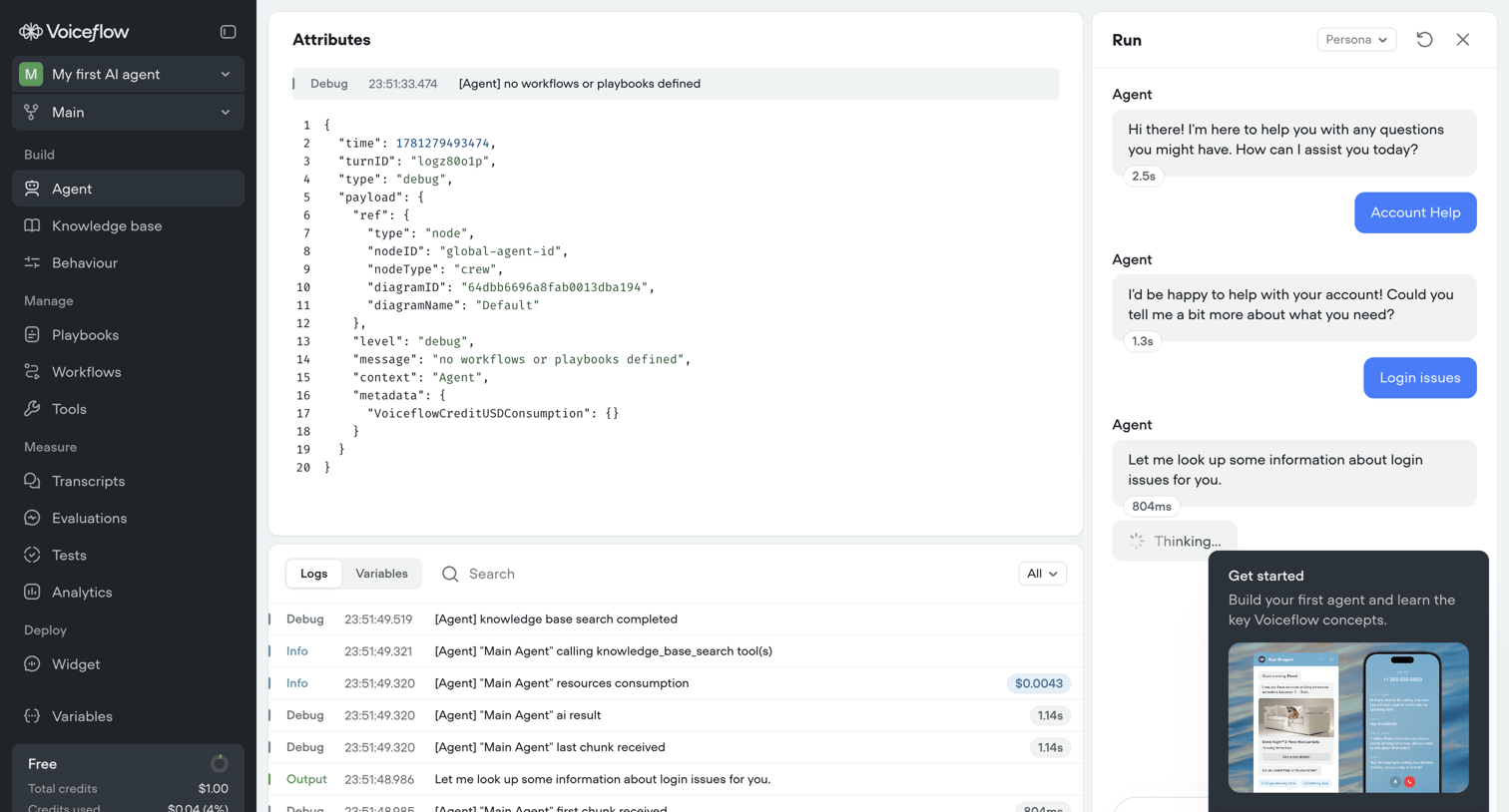Close the Run panel

(1463, 40)
